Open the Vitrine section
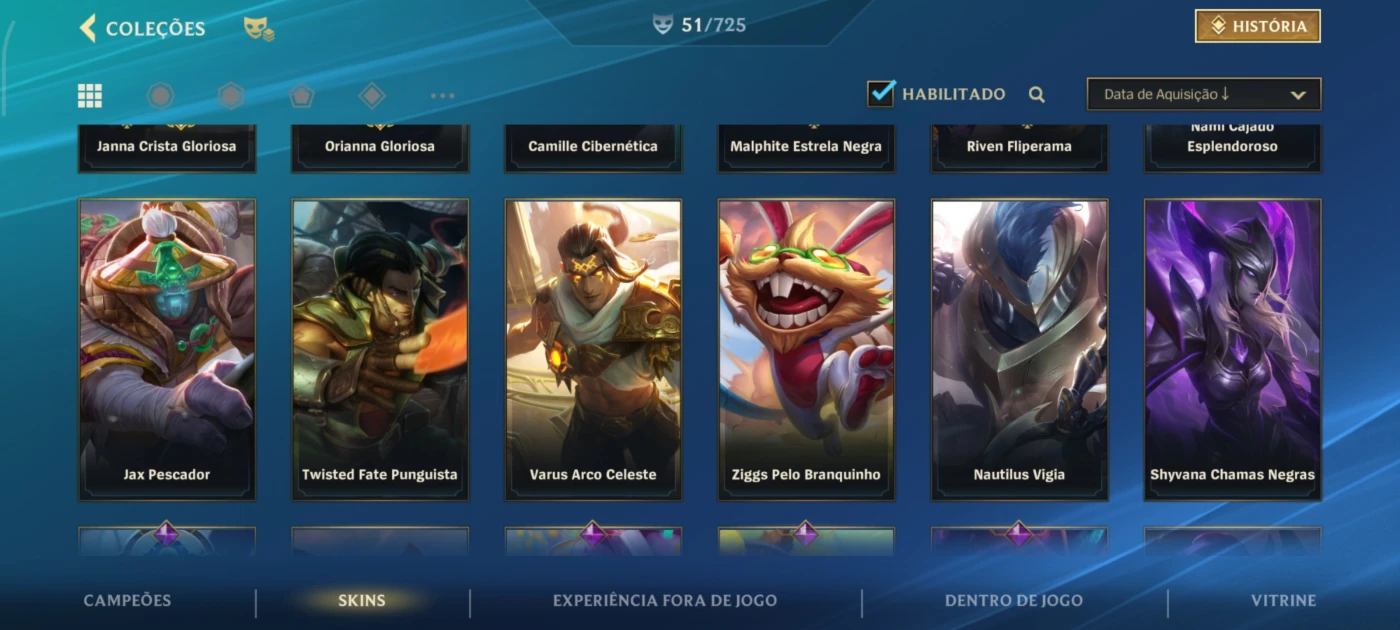The image size is (1400, 630). click(x=1283, y=601)
